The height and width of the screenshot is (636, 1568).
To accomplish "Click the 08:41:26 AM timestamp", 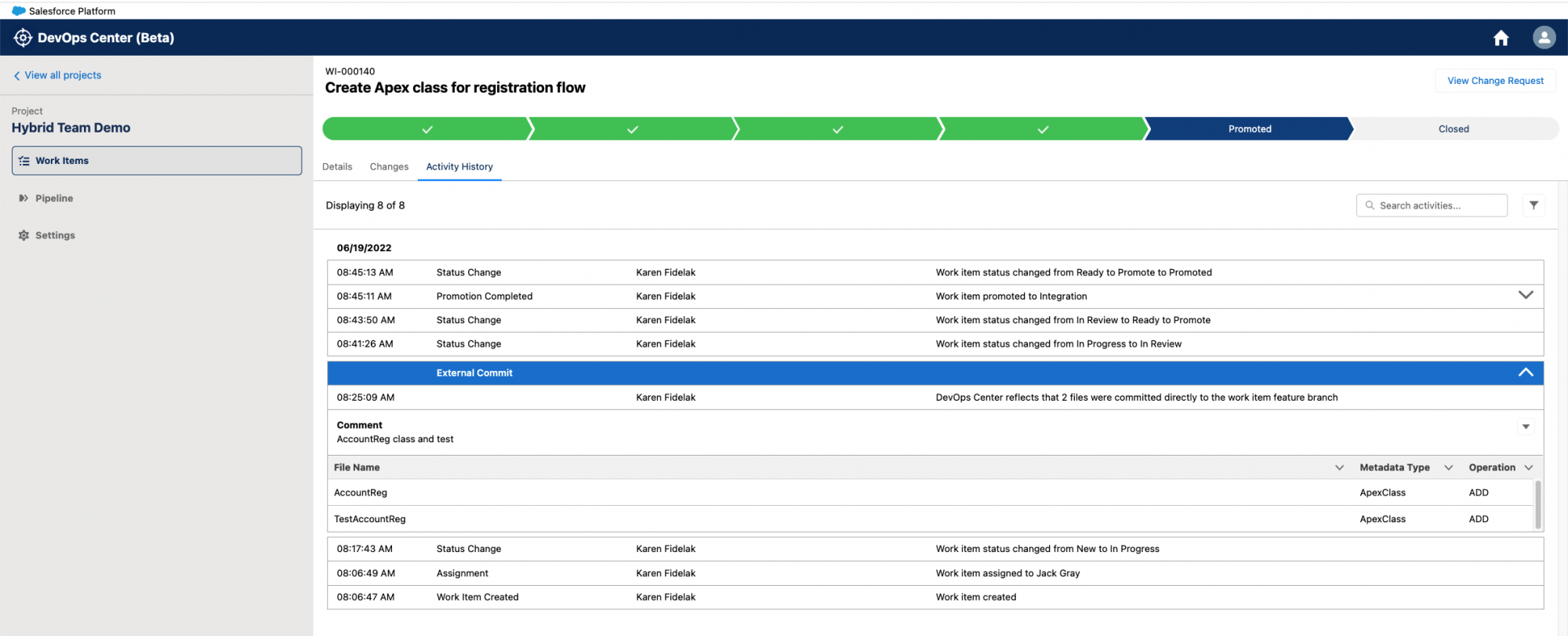I will (365, 343).
